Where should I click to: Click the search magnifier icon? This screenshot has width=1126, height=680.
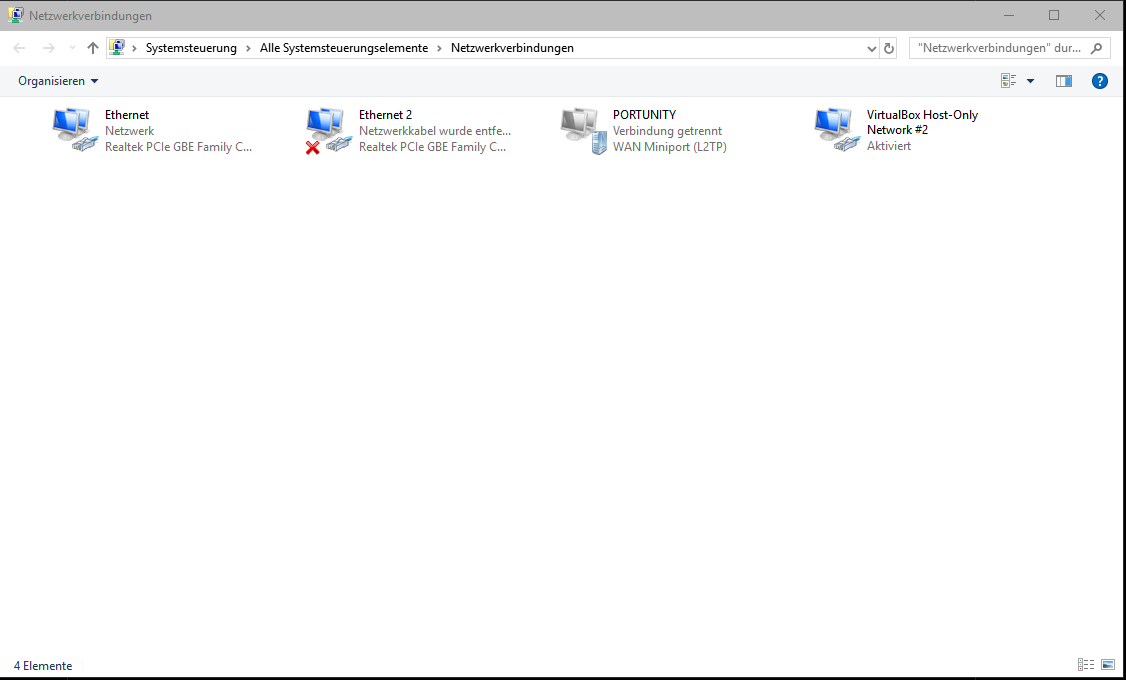(1096, 48)
